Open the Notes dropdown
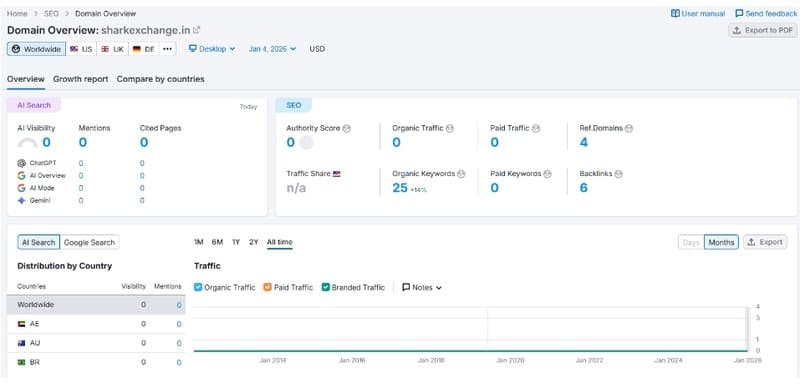This screenshot has height=388, width=800. click(x=421, y=287)
